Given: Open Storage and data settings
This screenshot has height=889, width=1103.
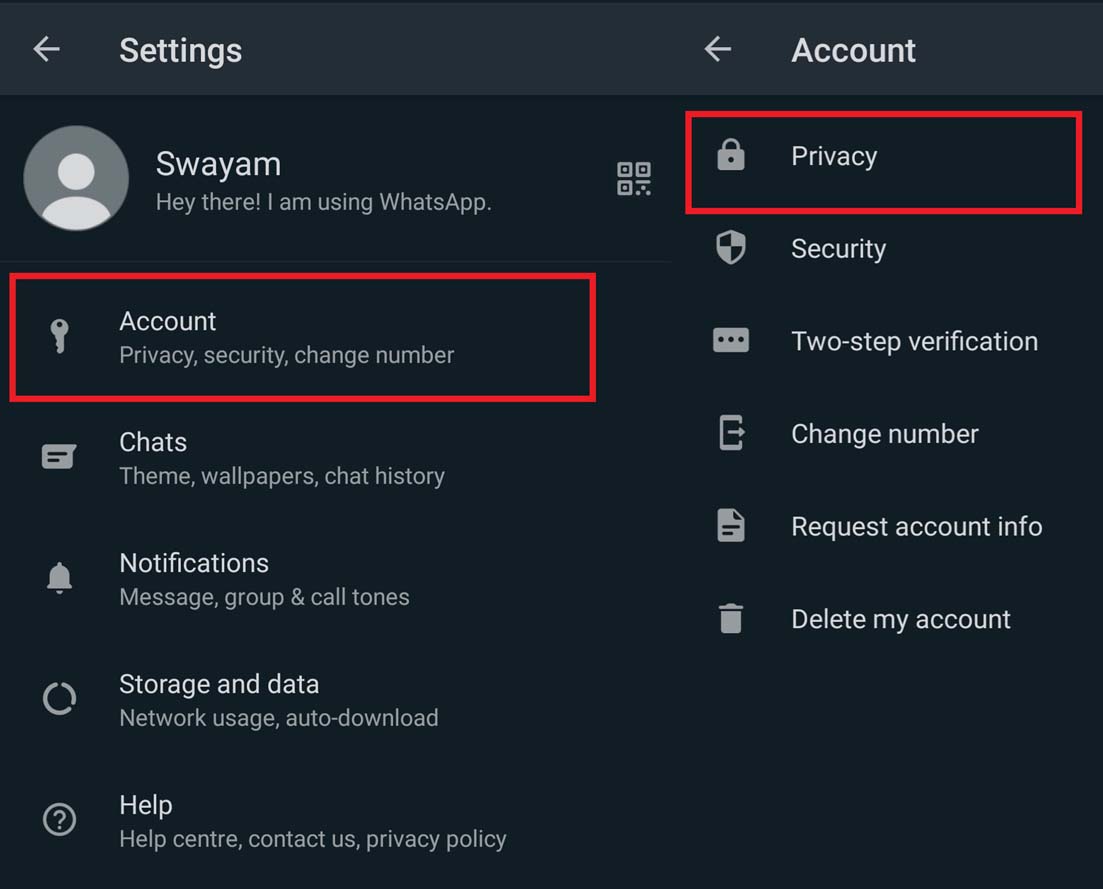Looking at the screenshot, I should click(336, 700).
